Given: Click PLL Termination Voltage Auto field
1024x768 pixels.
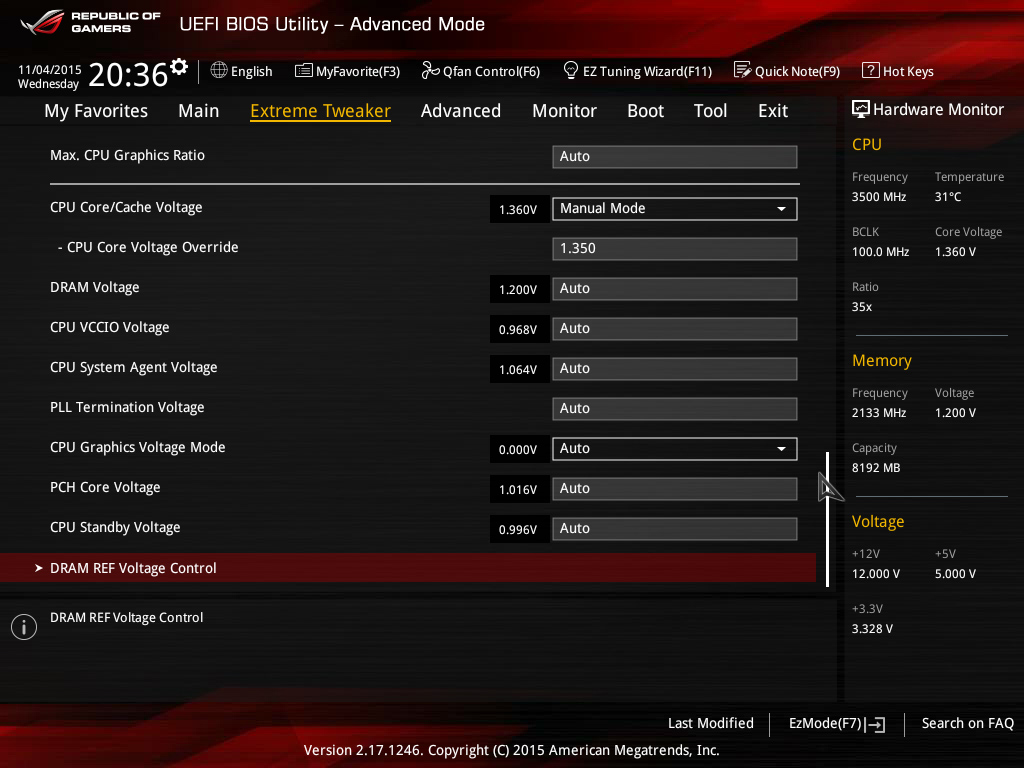Looking at the screenshot, I should pos(675,409).
